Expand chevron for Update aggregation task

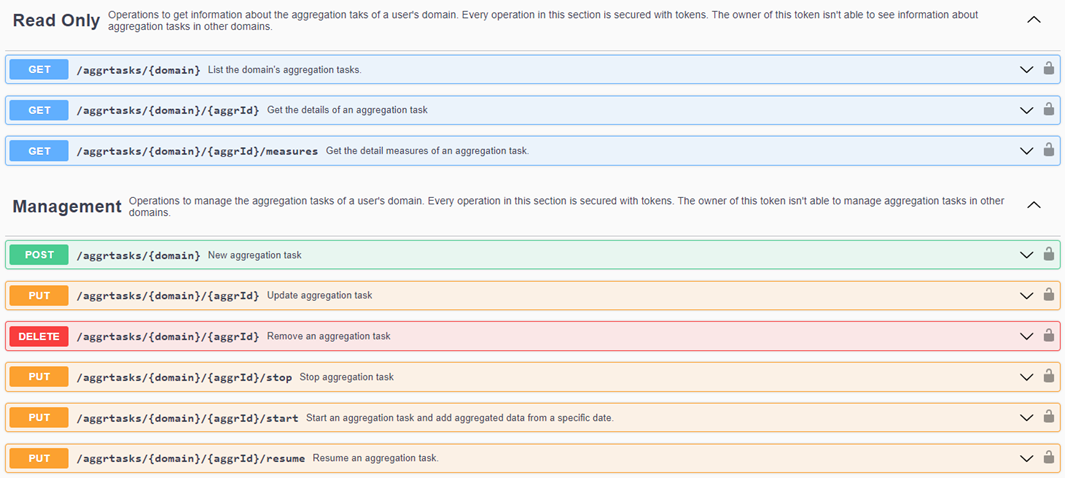coord(1027,296)
